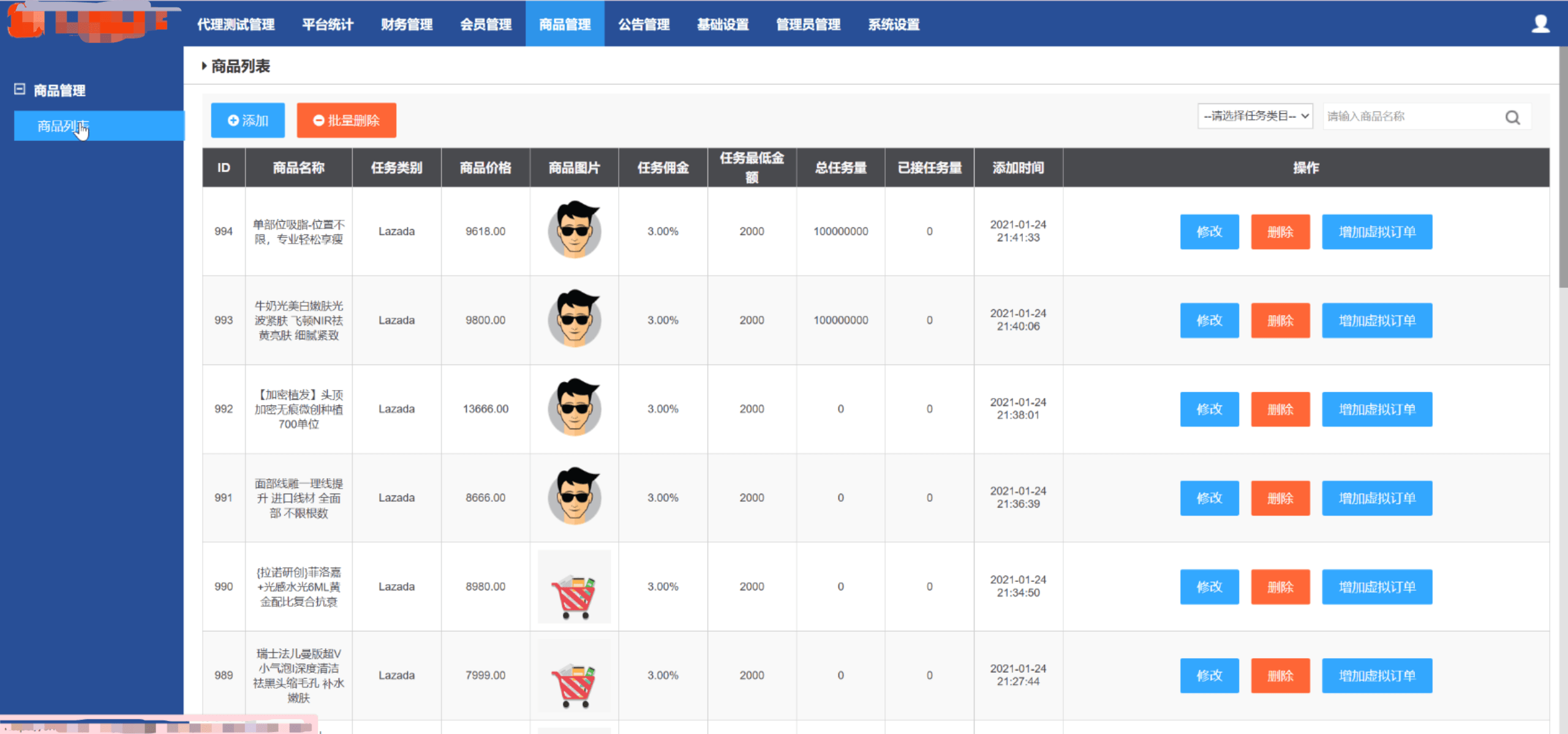Click the user profile icon in top-right
1568x734 pixels.
click(1540, 24)
